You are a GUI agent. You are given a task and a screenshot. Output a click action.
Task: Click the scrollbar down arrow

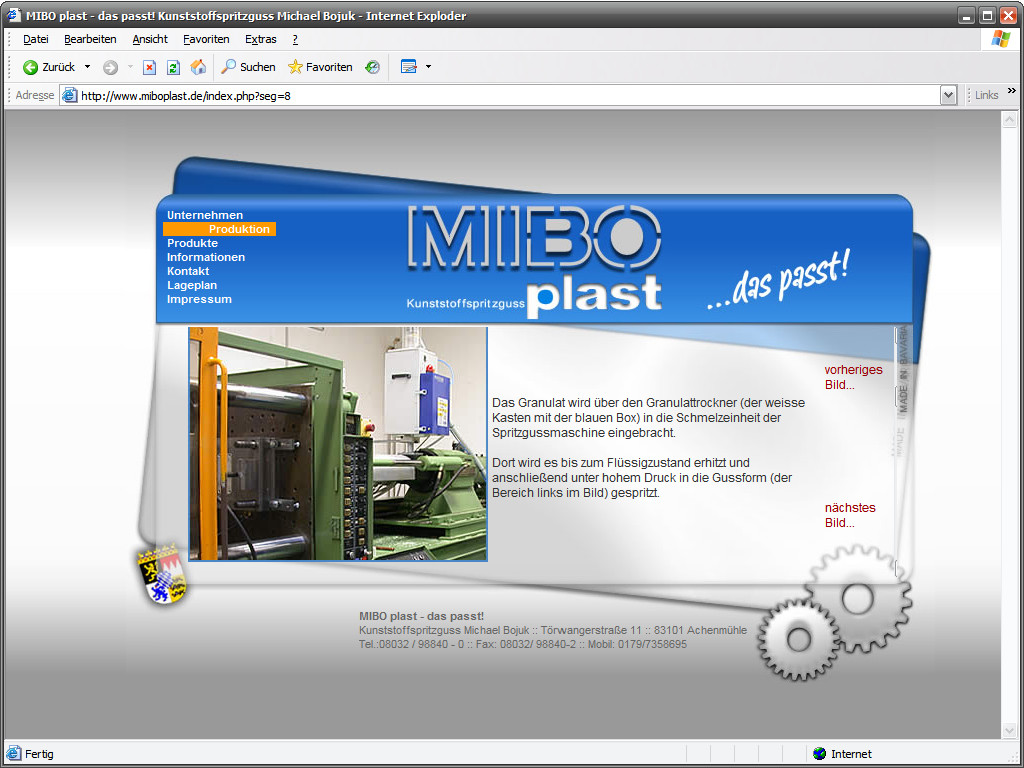[x=1009, y=729]
